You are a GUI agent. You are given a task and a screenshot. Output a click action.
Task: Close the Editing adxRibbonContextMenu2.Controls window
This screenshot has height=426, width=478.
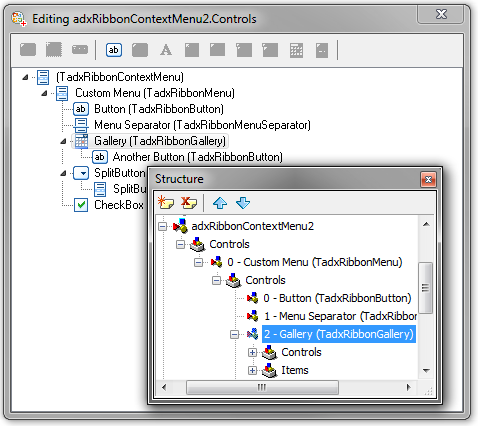coord(441,14)
